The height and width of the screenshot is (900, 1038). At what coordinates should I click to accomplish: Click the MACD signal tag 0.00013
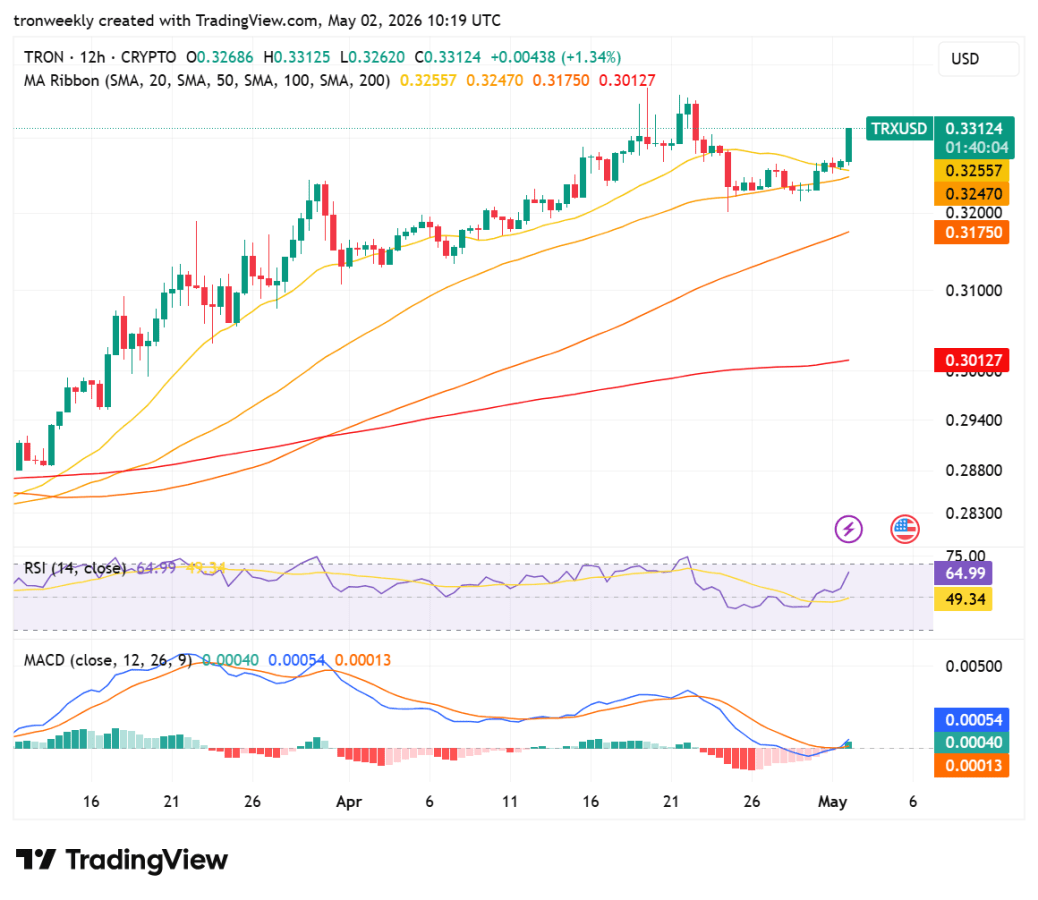point(972,766)
